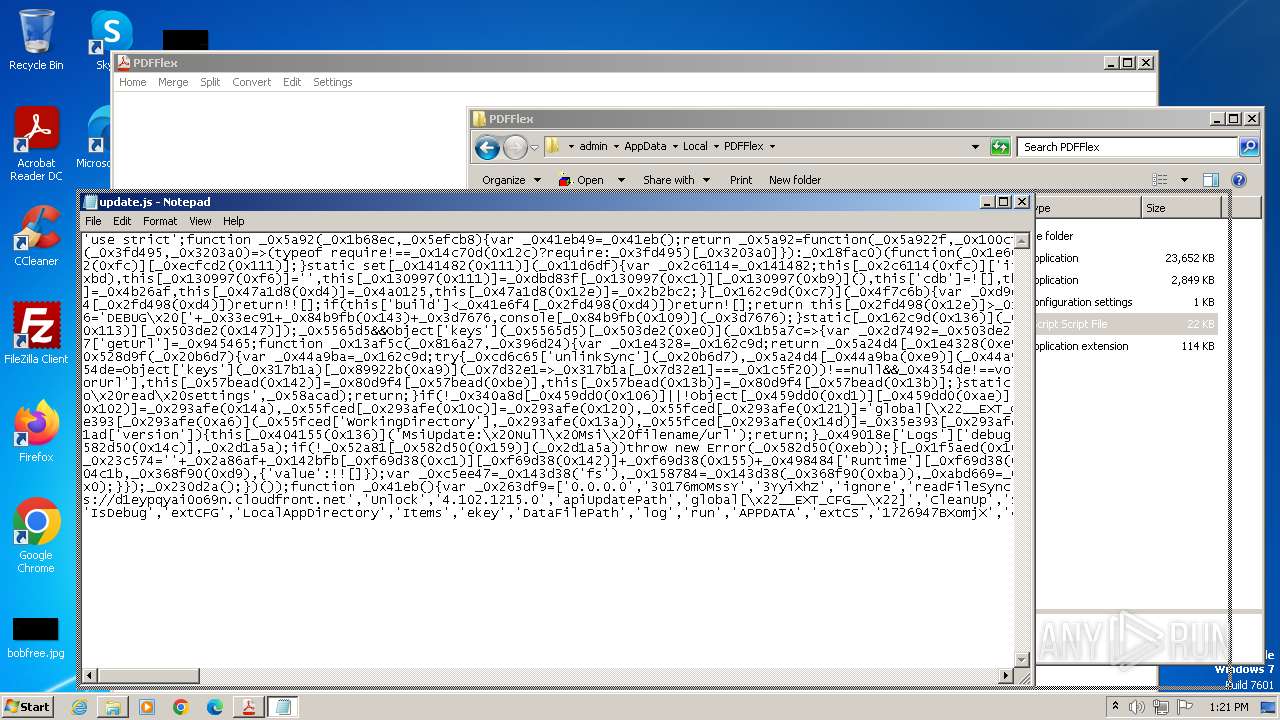1280x720 pixels.
Task: Click the change view icon in Explorer
Action: (1160, 180)
